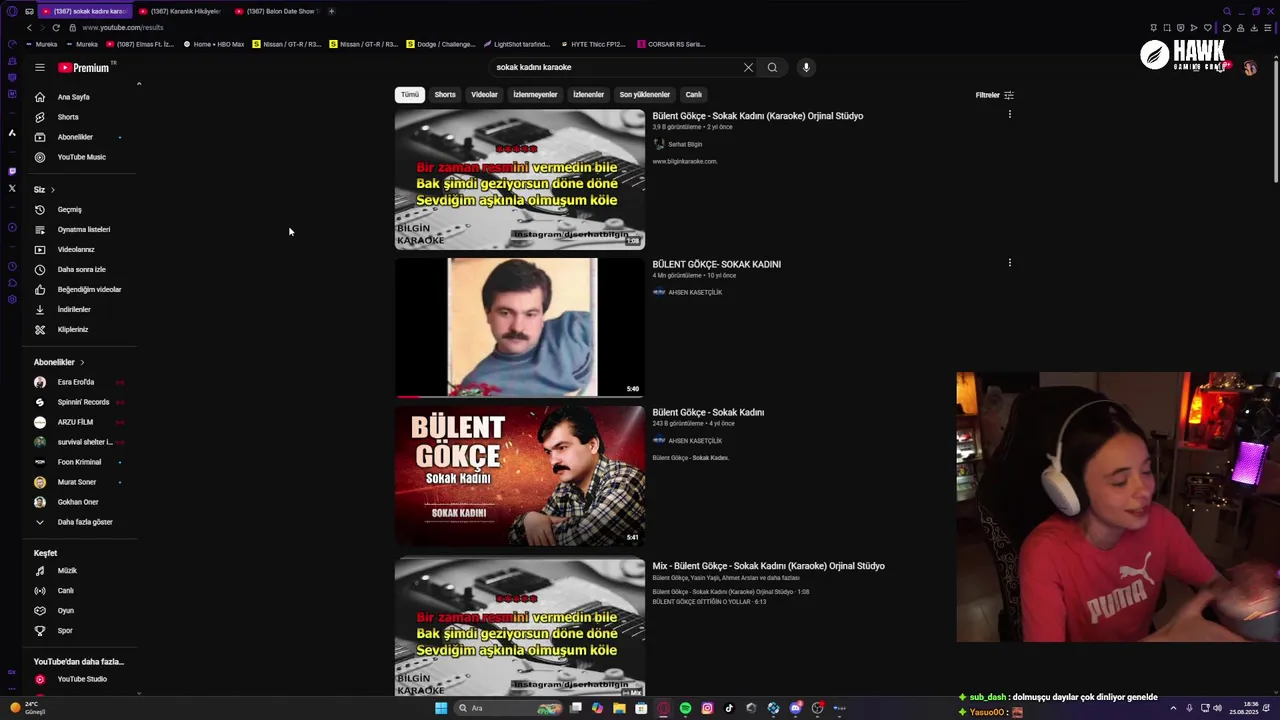Select the Son yüklenenler chip
The width and height of the screenshot is (1280, 720).
644,94
